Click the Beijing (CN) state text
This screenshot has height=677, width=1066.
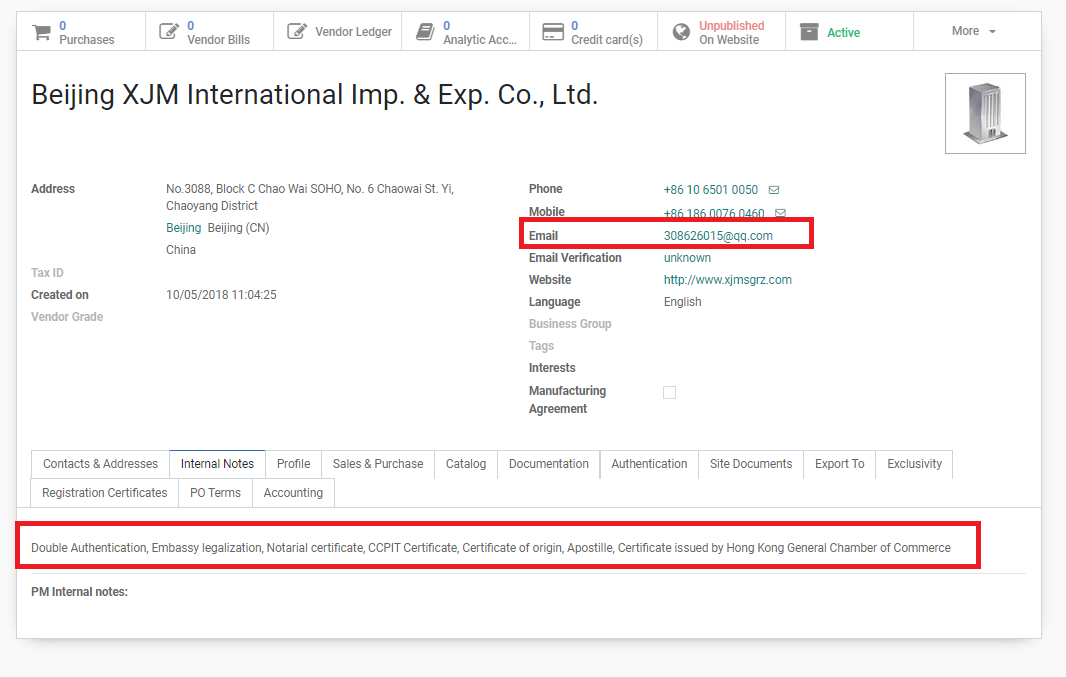(x=239, y=228)
